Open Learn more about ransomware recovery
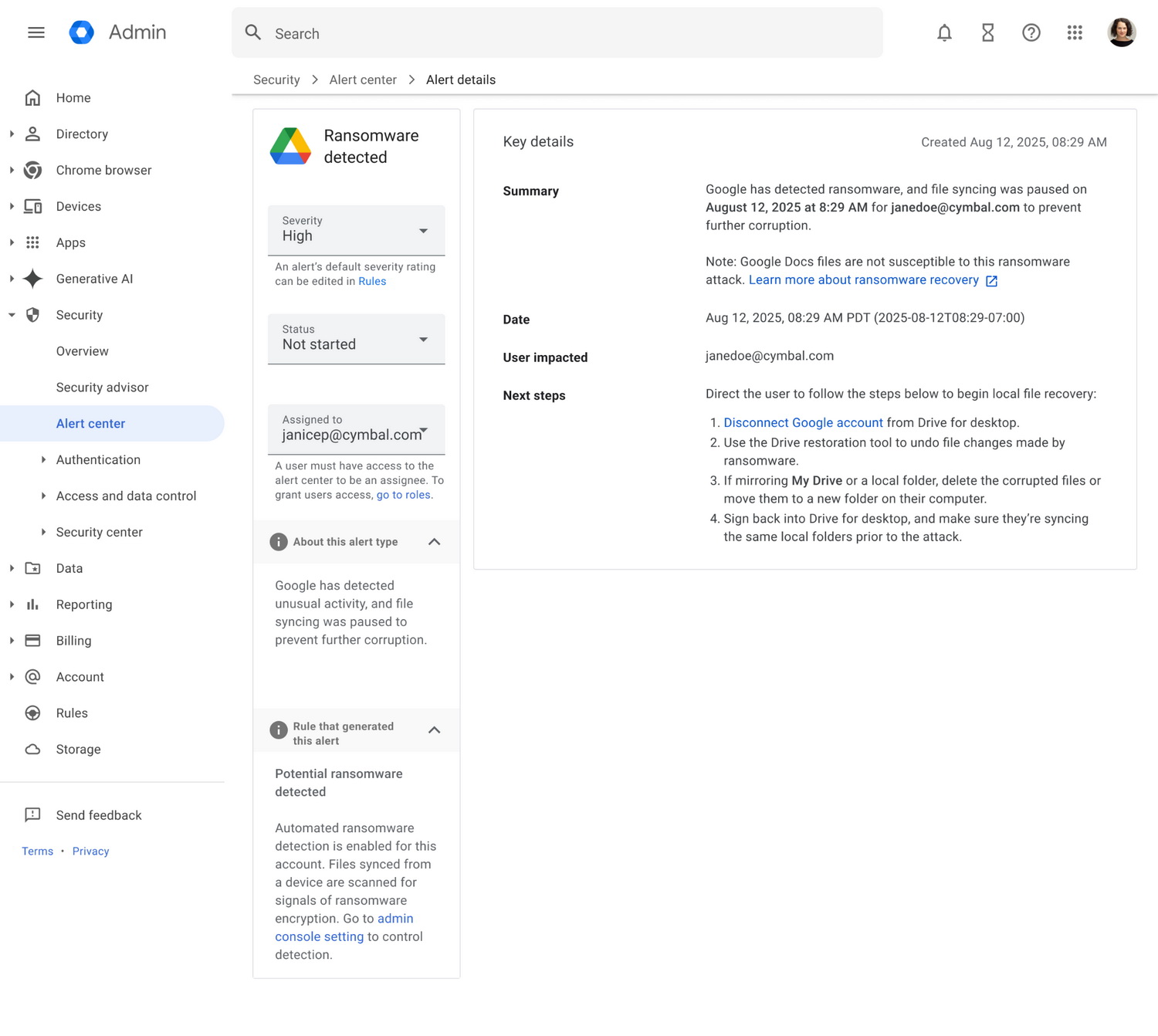Viewport: 1158px width, 1036px height. 863,279
